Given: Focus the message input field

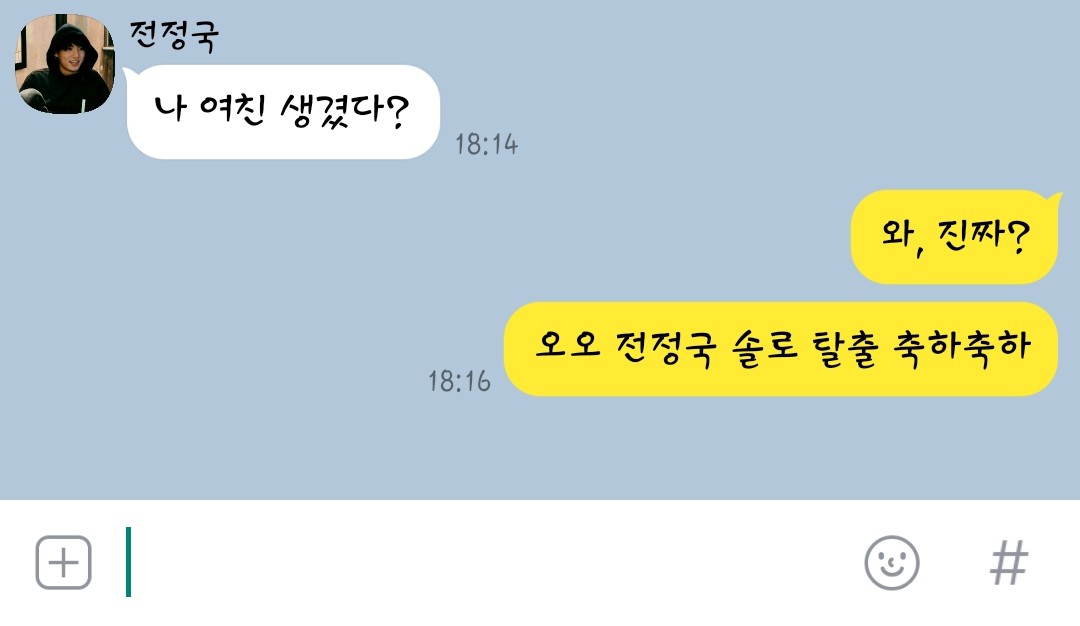Looking at the screenshot, I should (x=482, y=563).
